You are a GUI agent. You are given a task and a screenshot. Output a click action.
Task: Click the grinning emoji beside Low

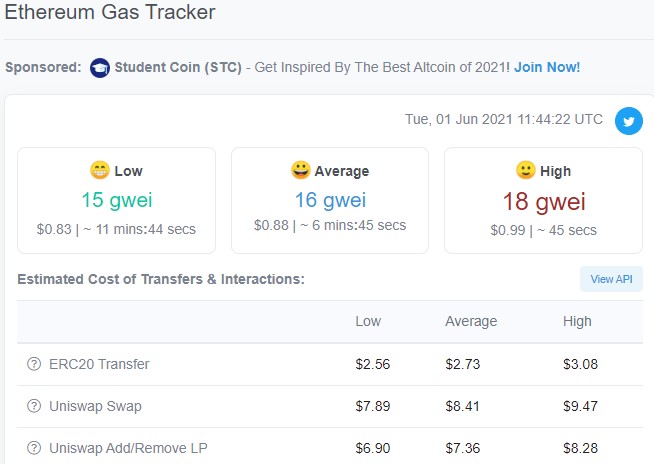[x=100, y=170]
